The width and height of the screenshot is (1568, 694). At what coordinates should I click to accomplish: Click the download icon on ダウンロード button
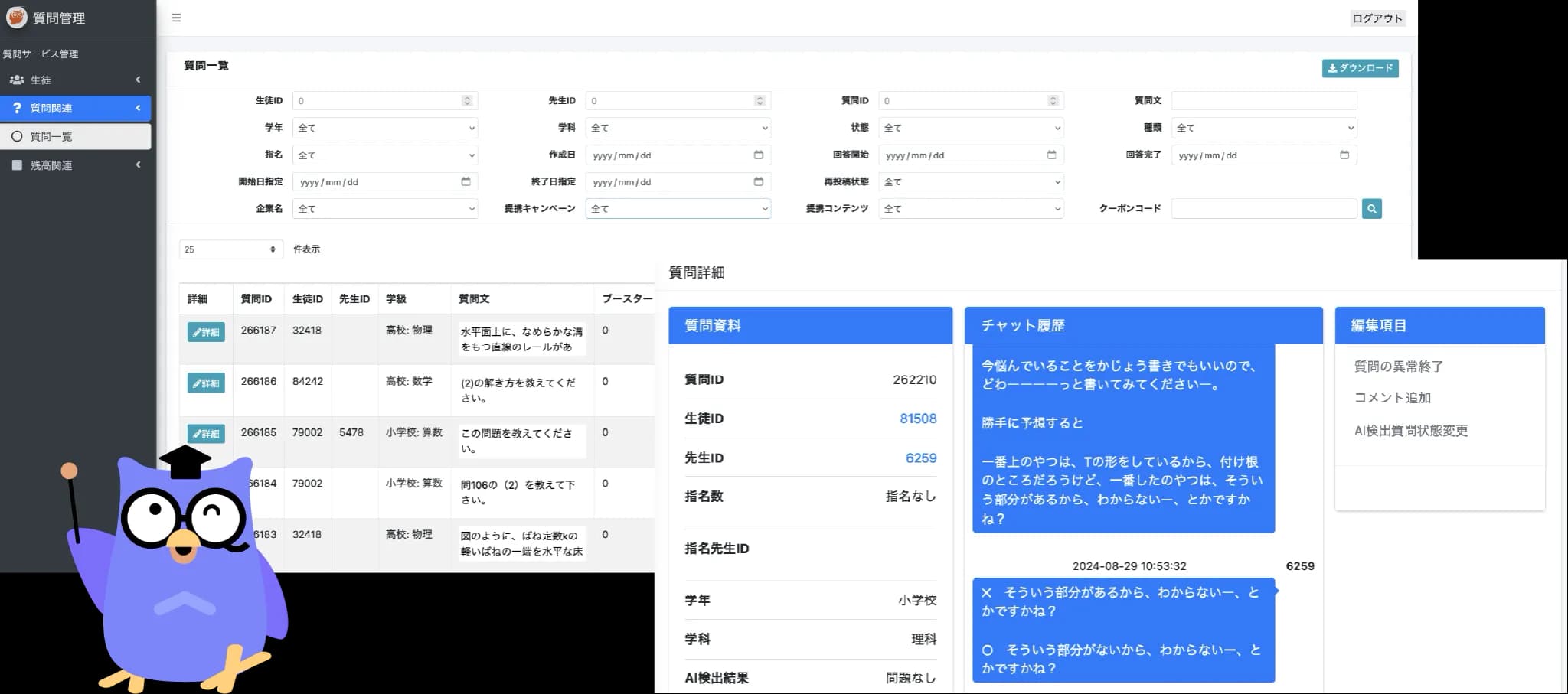tap(1332, 68)
